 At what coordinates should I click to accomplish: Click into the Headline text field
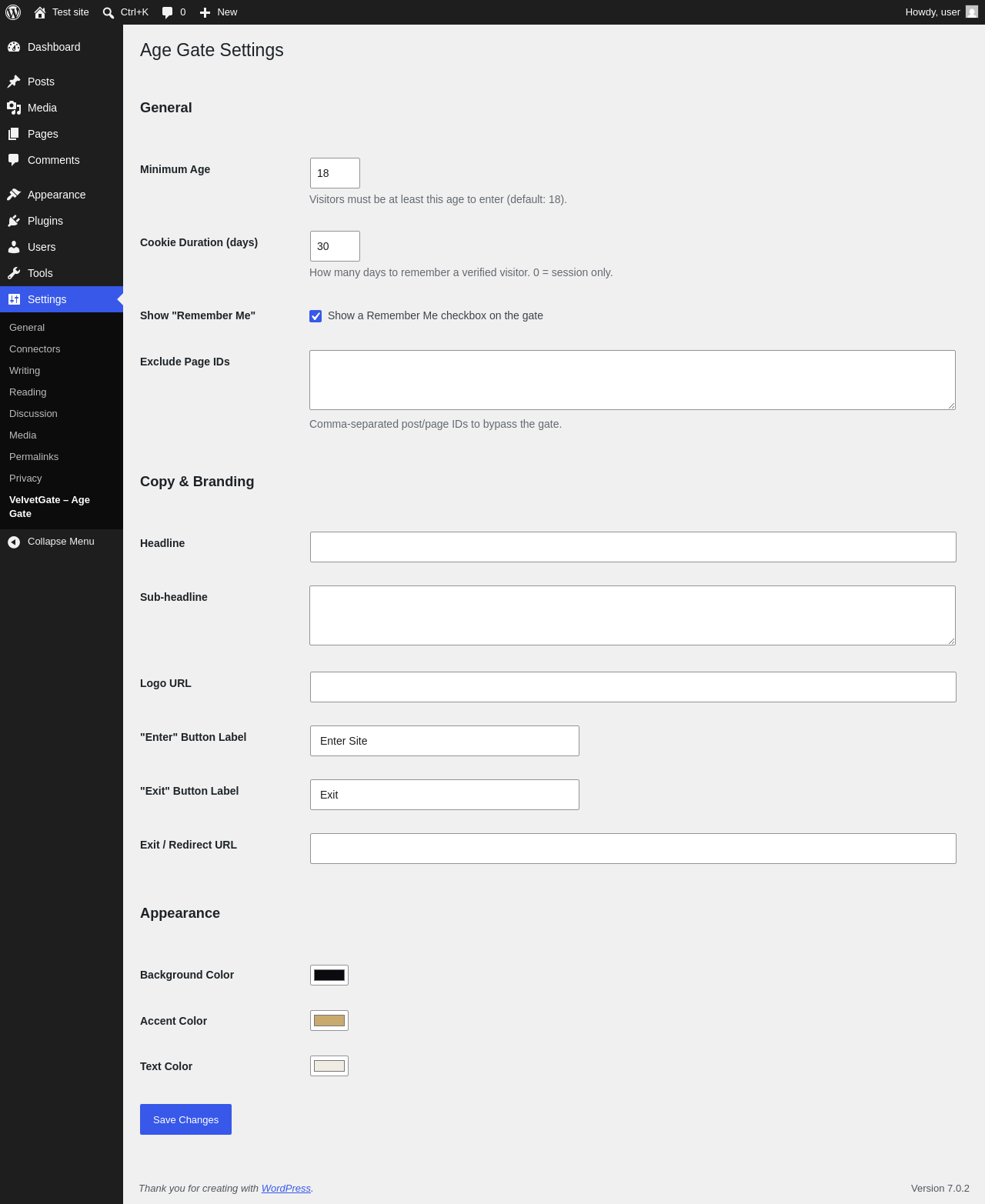click(x=633, y=547)
